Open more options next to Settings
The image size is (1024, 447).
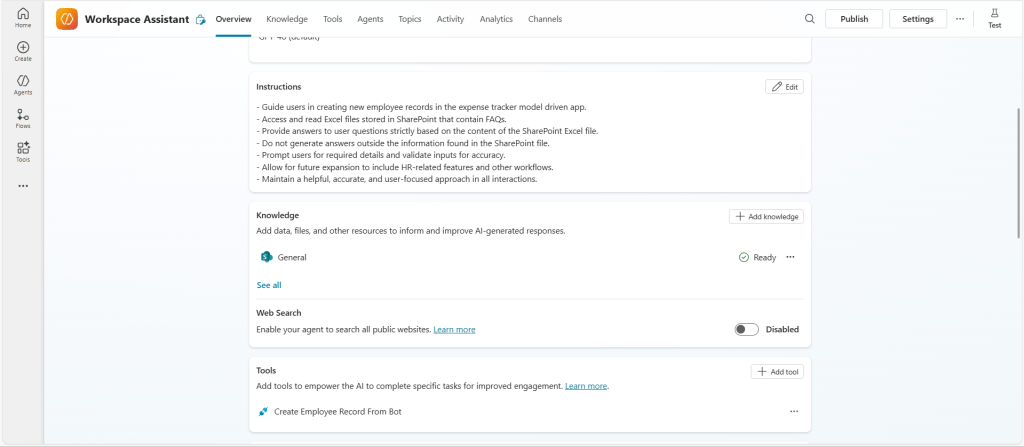[960, 19]
